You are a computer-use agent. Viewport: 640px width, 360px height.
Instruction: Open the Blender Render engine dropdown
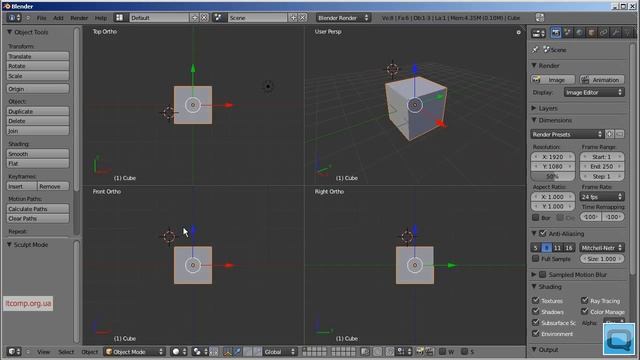point(343,18)
